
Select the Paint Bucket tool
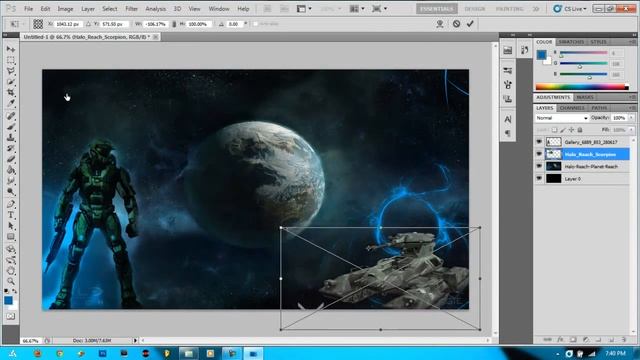click(x=11, y=170)
